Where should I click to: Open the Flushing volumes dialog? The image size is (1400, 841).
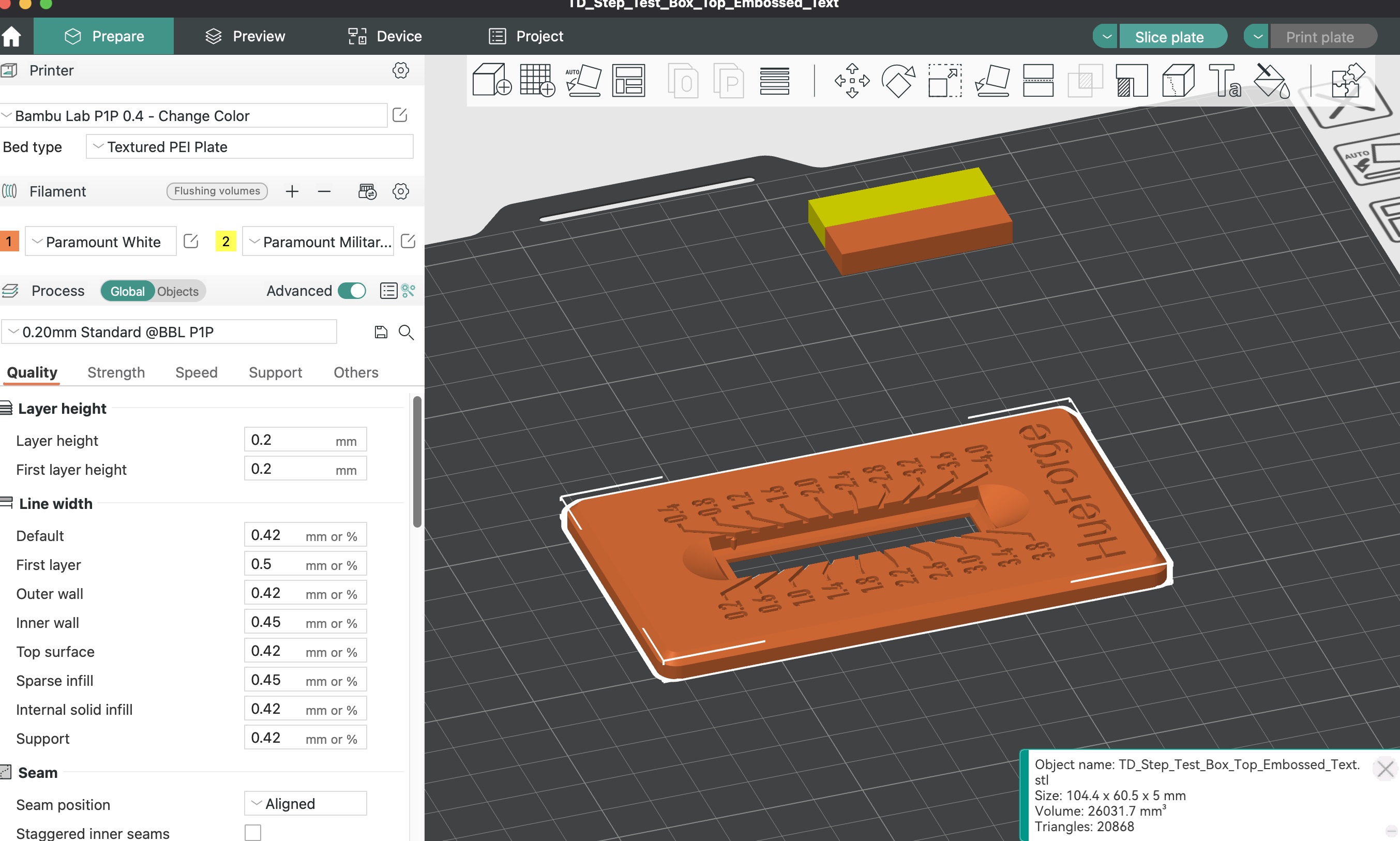(x=217, y=191)
